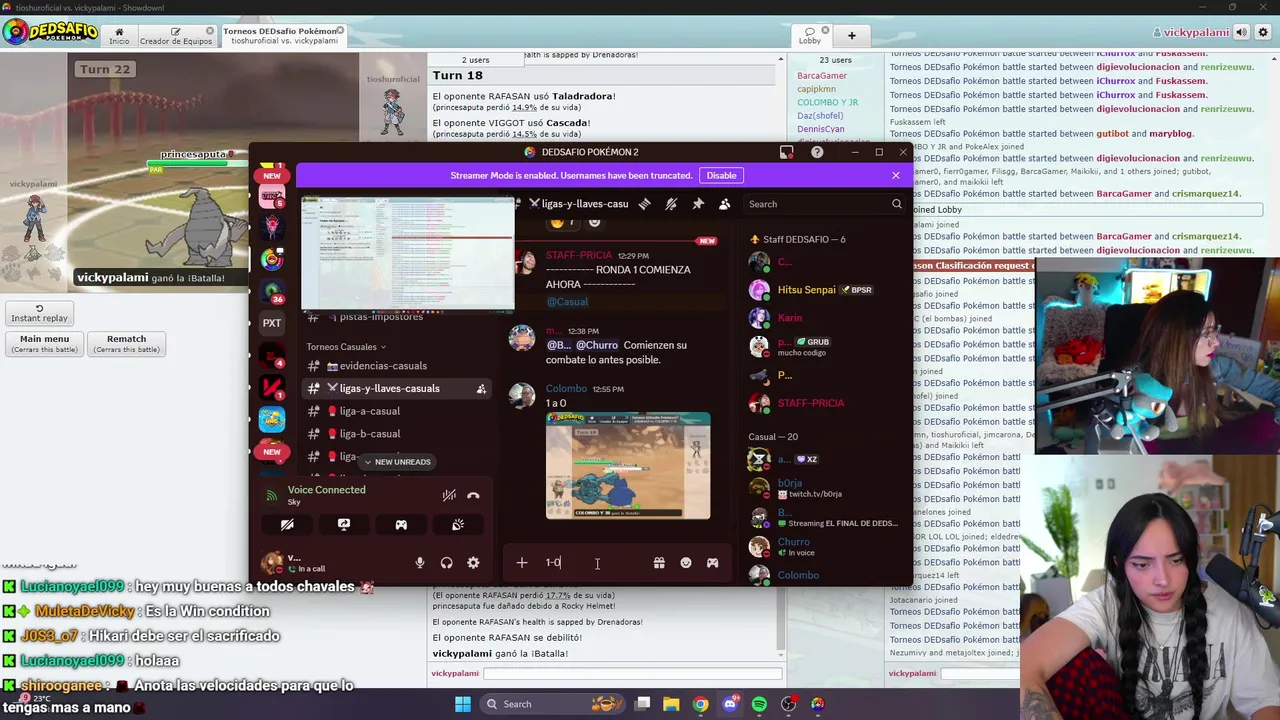Open pinned messages in Discord header
Image resolution: width=1280 pixels, height=720 pixels.
coord(698,204)
